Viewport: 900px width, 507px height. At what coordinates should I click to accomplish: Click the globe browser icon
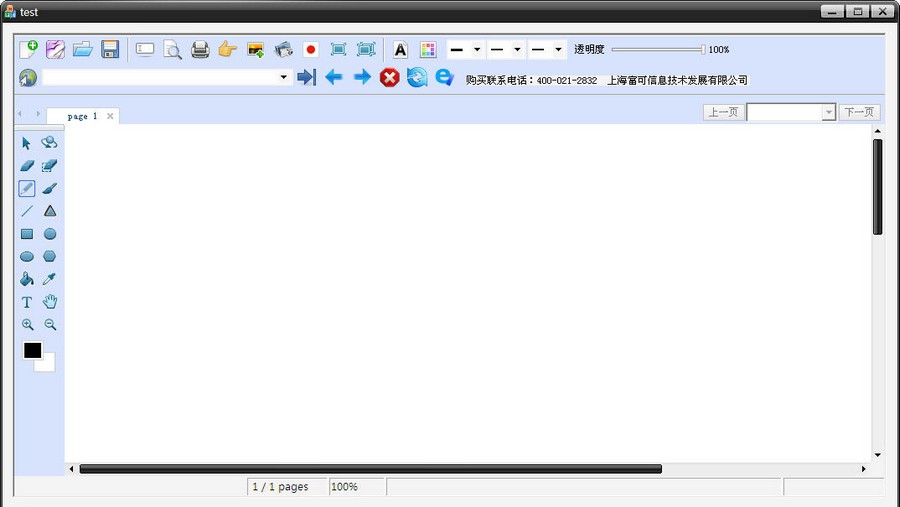pos(28,78)
